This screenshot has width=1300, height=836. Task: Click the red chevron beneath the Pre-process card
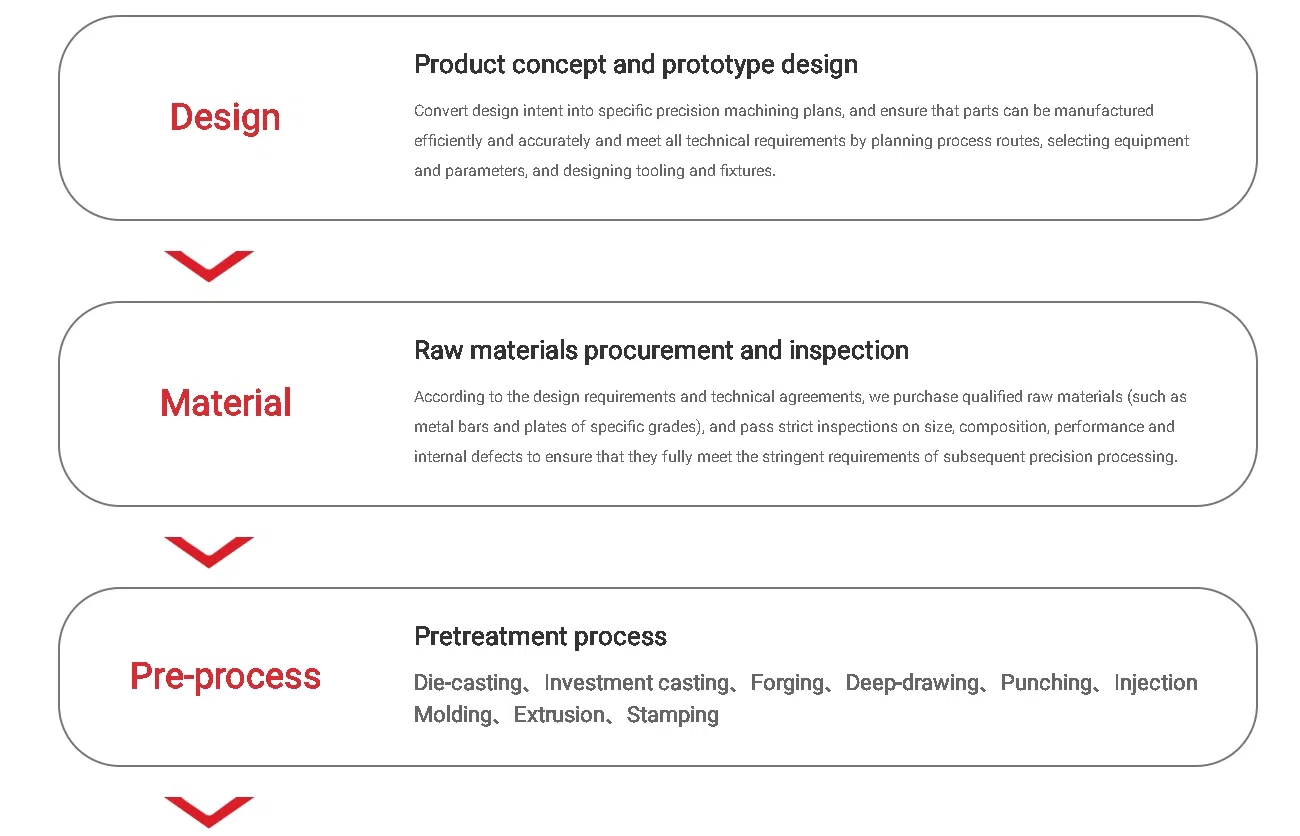(209, 811)
